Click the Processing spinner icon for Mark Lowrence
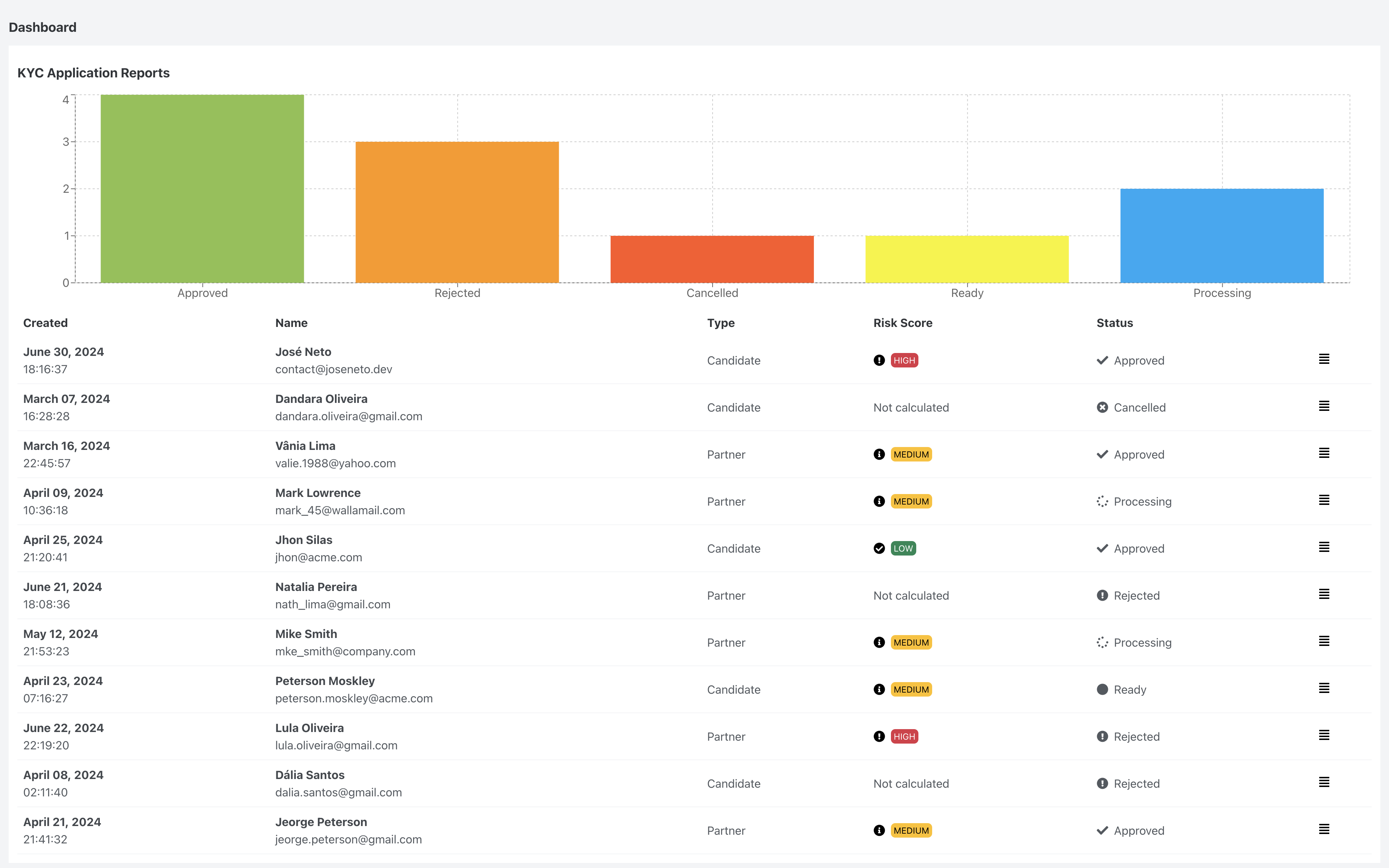The width and height of the screenshot is (1389, 868). pyautogui.click(x=1102, y=502)
